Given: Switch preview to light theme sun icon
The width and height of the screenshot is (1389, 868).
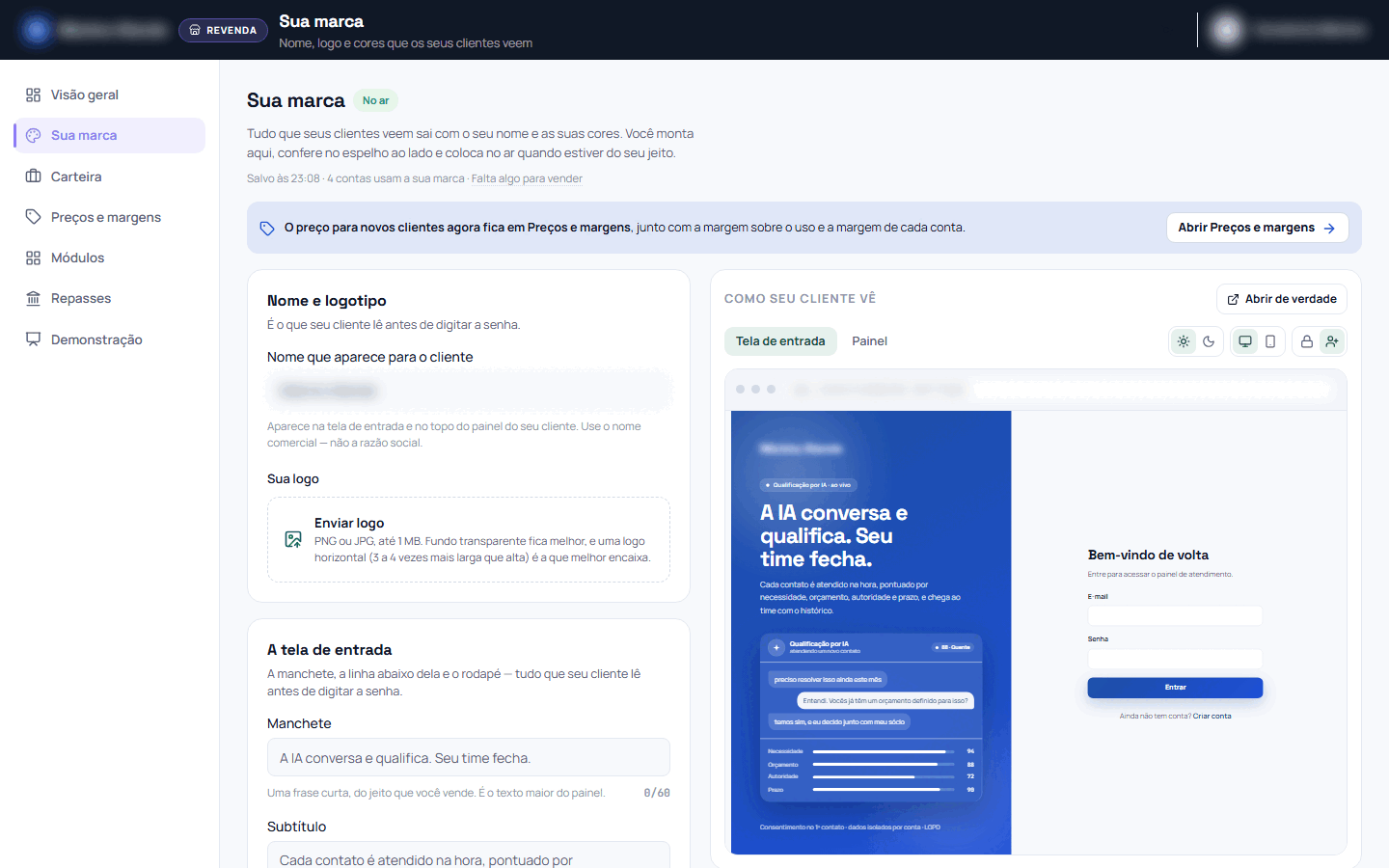Looking at the screenshot, I should pos(1184,341).
